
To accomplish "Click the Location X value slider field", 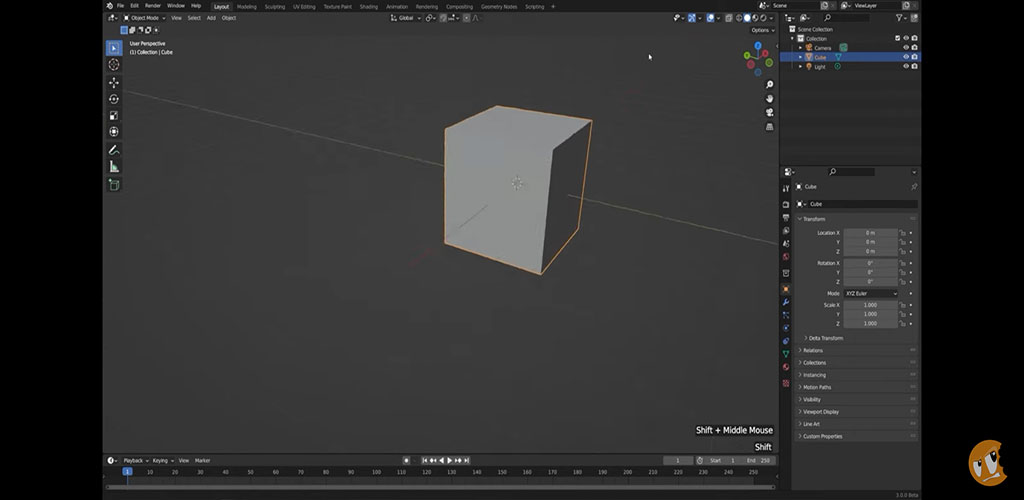I will point(870,233).
